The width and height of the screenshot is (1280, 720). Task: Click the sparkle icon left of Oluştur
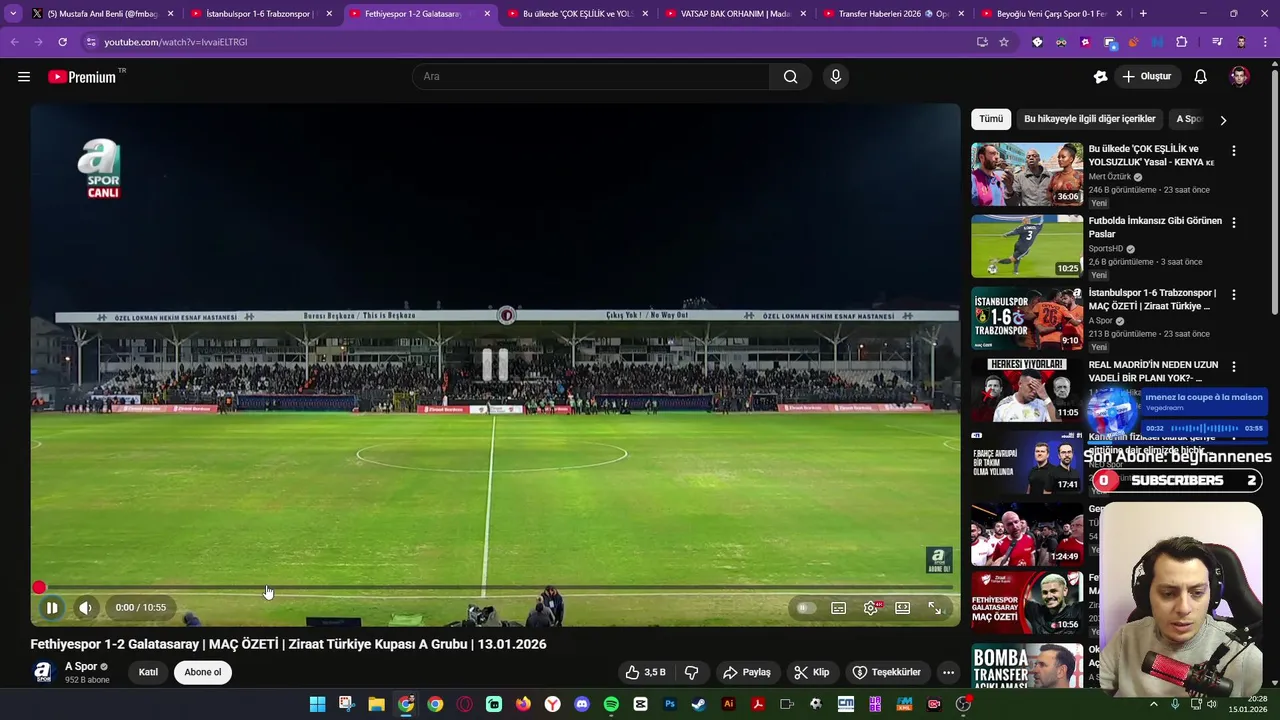1100,77
